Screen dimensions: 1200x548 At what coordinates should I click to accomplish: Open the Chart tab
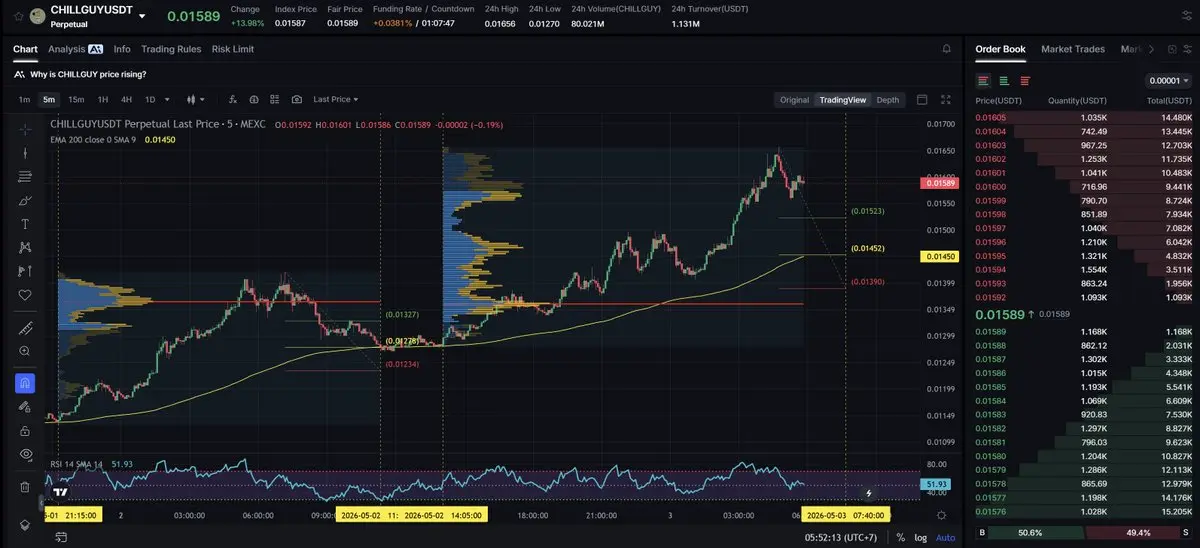pyautogui.click(x=25, y=49)
